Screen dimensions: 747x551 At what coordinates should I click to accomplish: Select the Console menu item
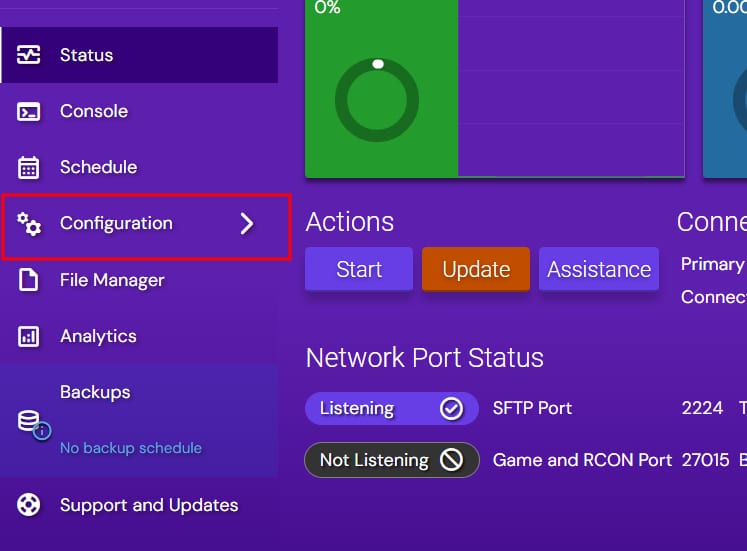click(x=94, y=111)
